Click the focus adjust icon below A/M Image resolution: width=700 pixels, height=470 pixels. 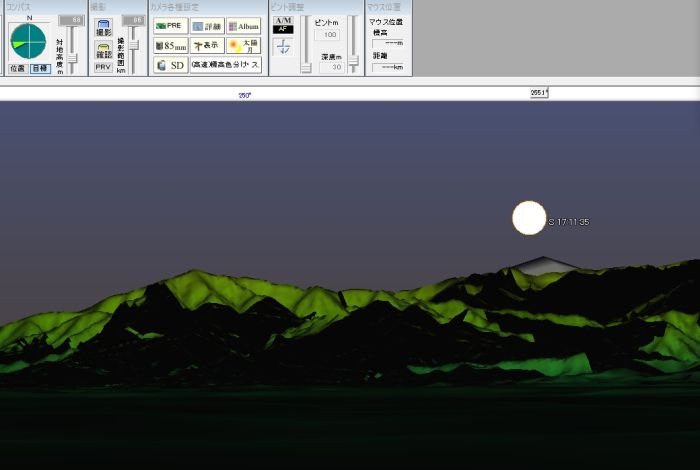(283, 47)
